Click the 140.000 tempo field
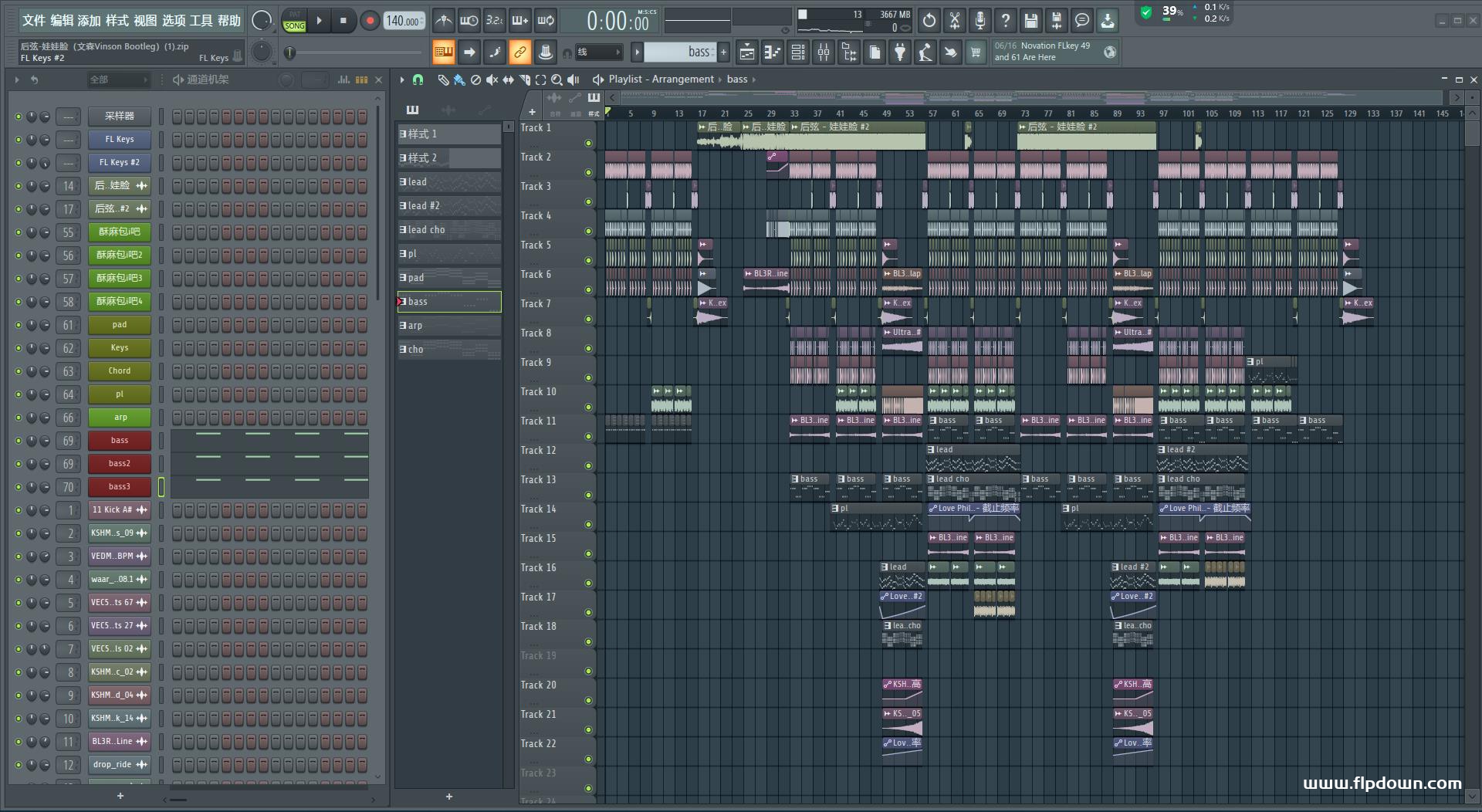 [x=403, y=21]
